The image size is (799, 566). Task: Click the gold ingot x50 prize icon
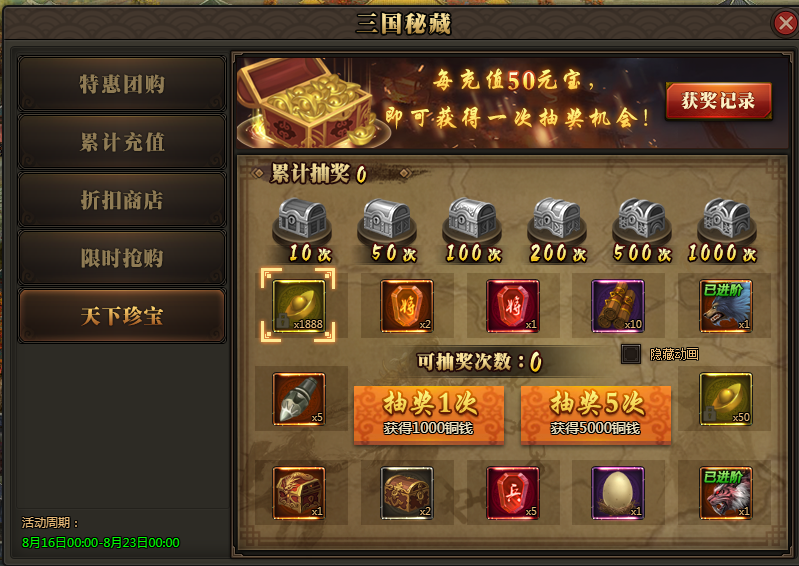point(726,399)
